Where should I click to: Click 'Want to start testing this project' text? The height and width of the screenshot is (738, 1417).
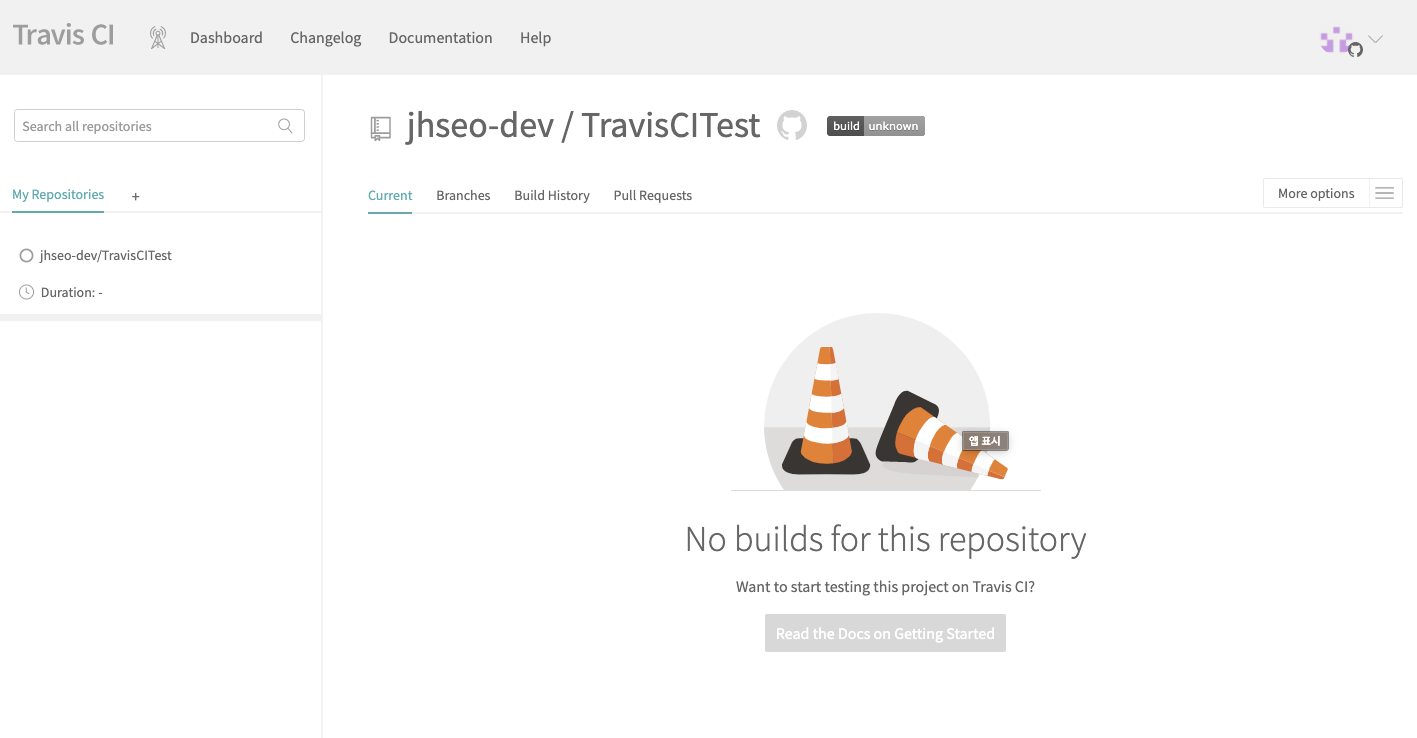click(x=885, y=587)
